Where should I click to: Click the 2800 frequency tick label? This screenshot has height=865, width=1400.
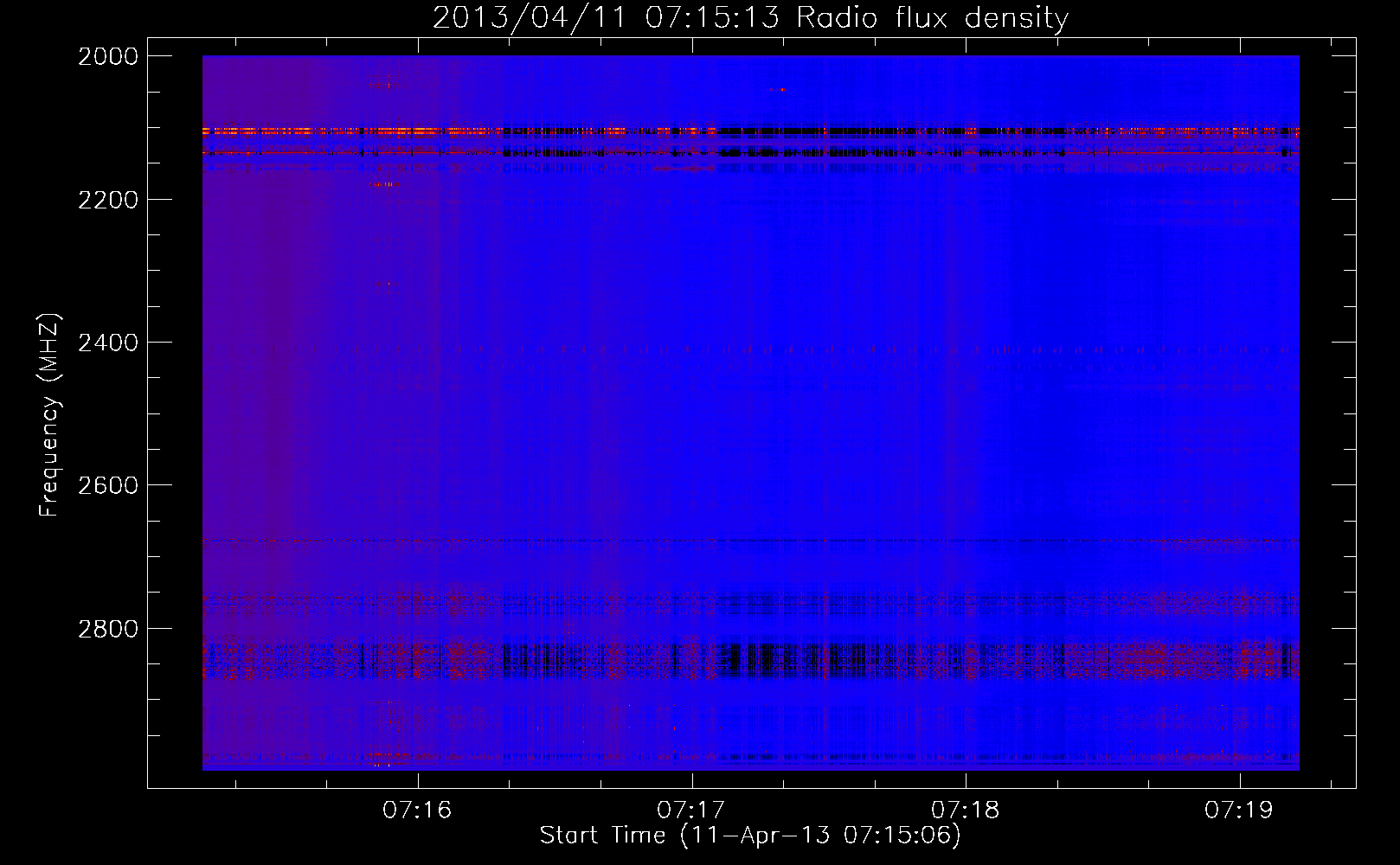[x=108, y=629]
